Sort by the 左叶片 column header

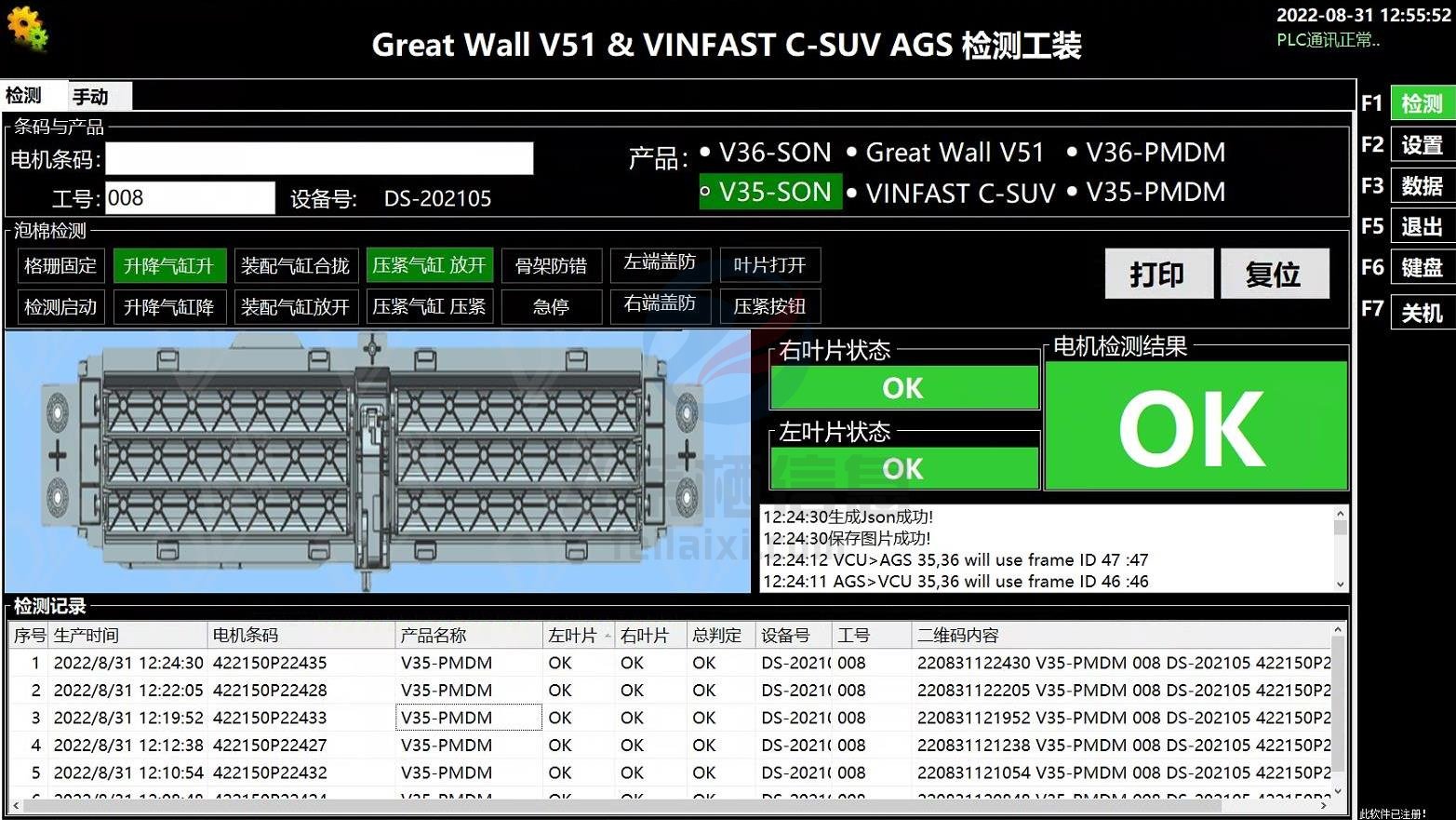click(578, 636)
